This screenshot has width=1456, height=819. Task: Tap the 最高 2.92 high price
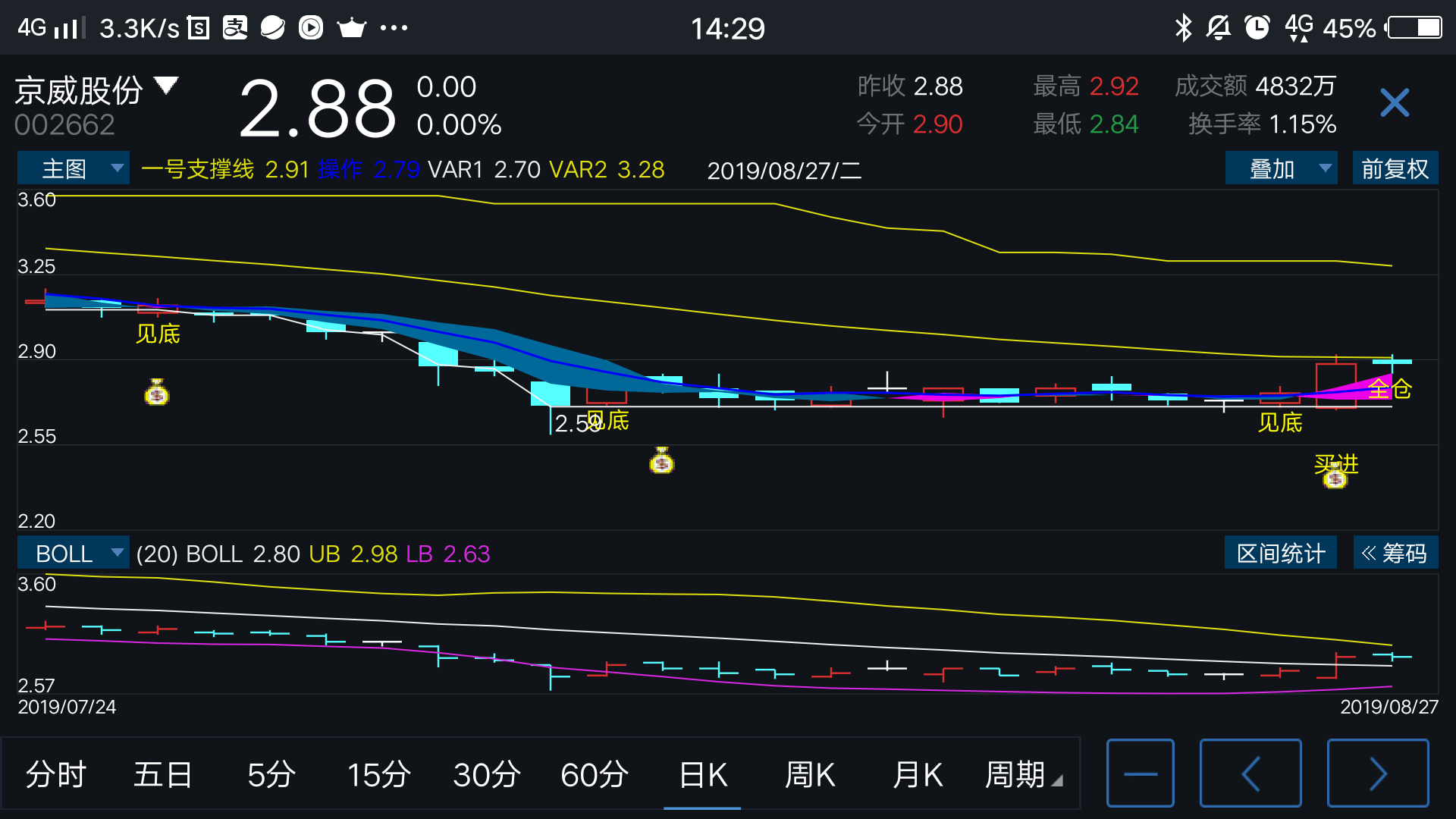pos(1086,86)
